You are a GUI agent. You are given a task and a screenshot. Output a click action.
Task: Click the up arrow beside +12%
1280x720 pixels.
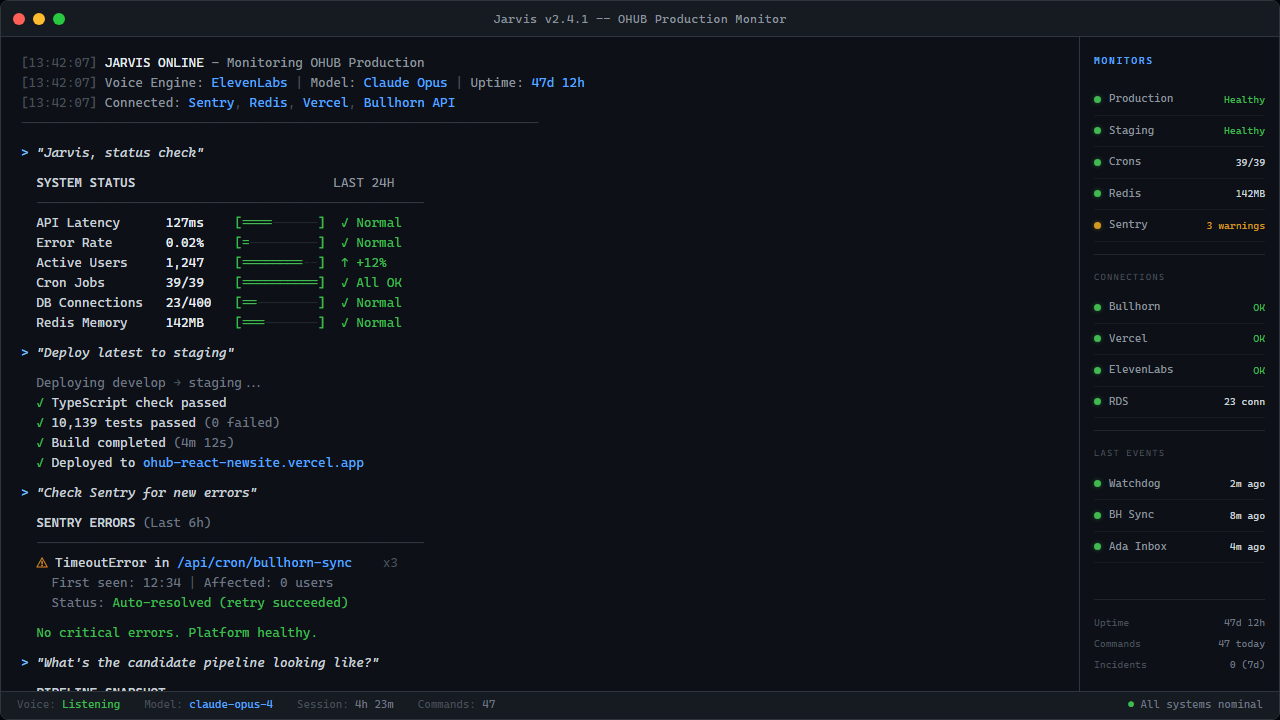point(344,263)
